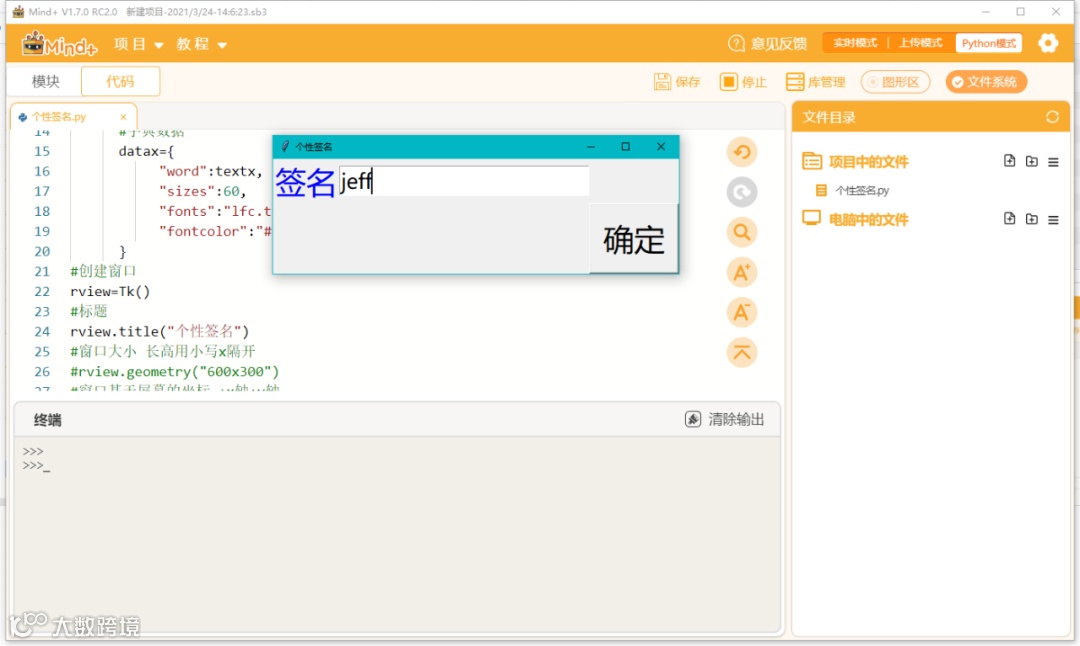The height and width of the screenshot is (646, 1080).
Task: Open the search magnifier in editor
Action: (742, 232)
